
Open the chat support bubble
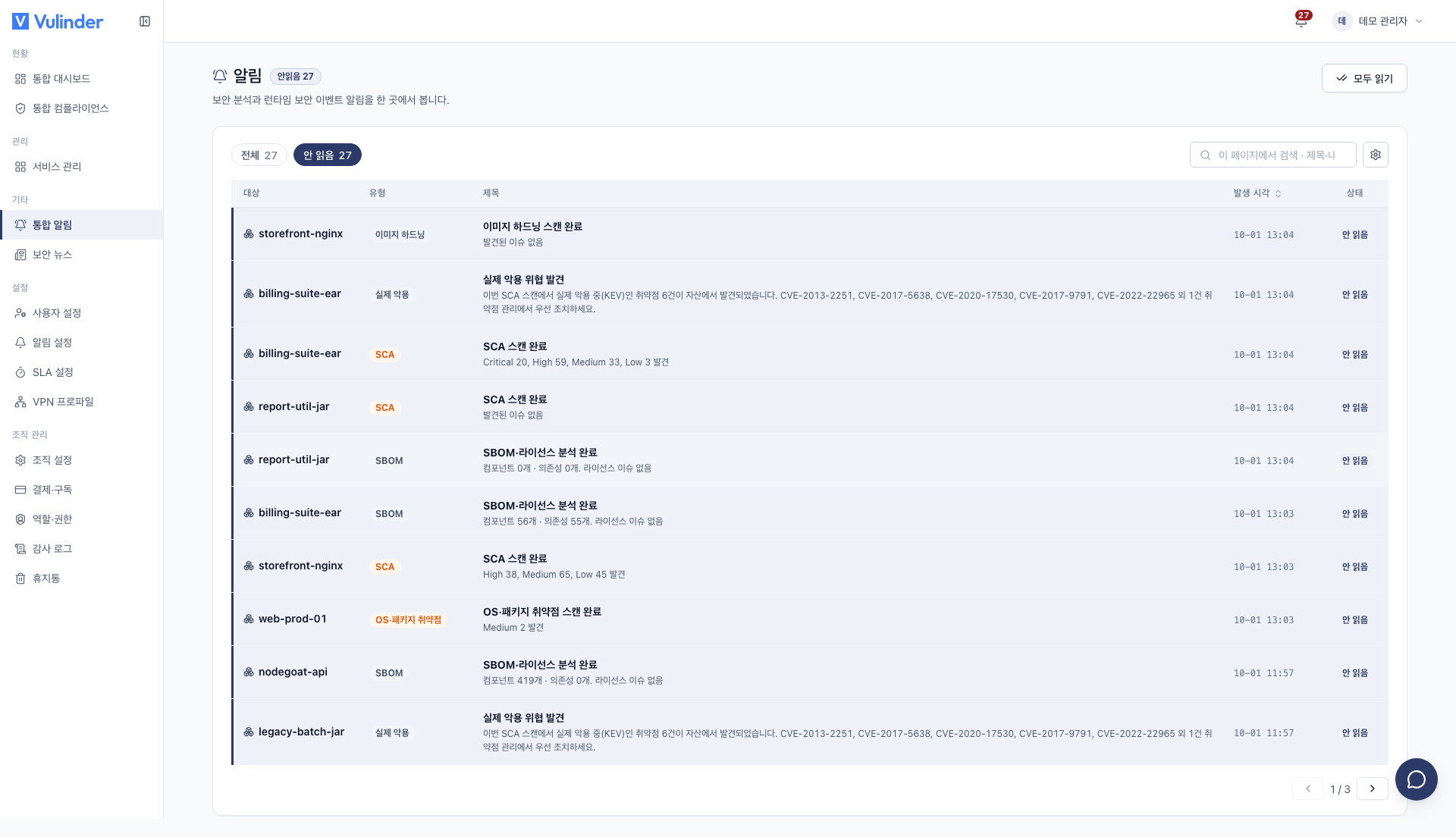[x=1416, y=779]
